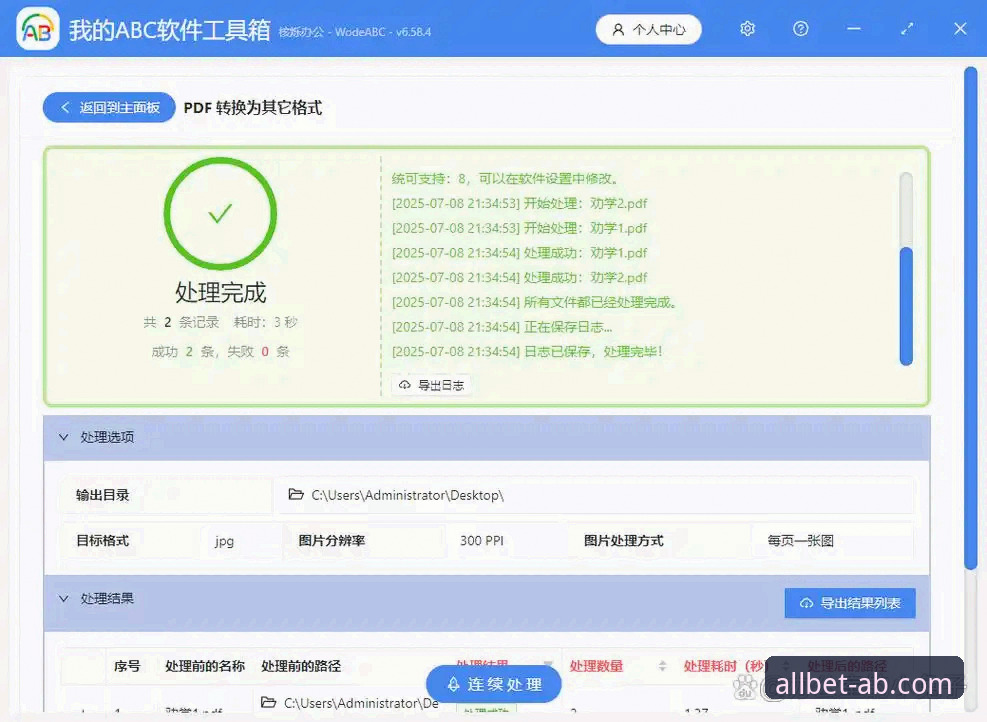The image size is (987, 722).
Task: Maximize window with the expand arrows icon
Action: (x=907, y=29)
